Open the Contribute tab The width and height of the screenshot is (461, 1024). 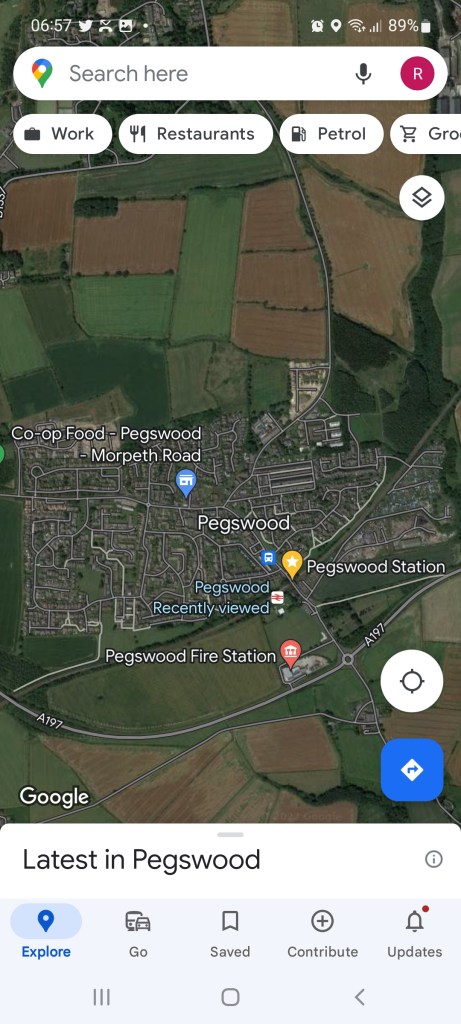[x=323, y=935]
